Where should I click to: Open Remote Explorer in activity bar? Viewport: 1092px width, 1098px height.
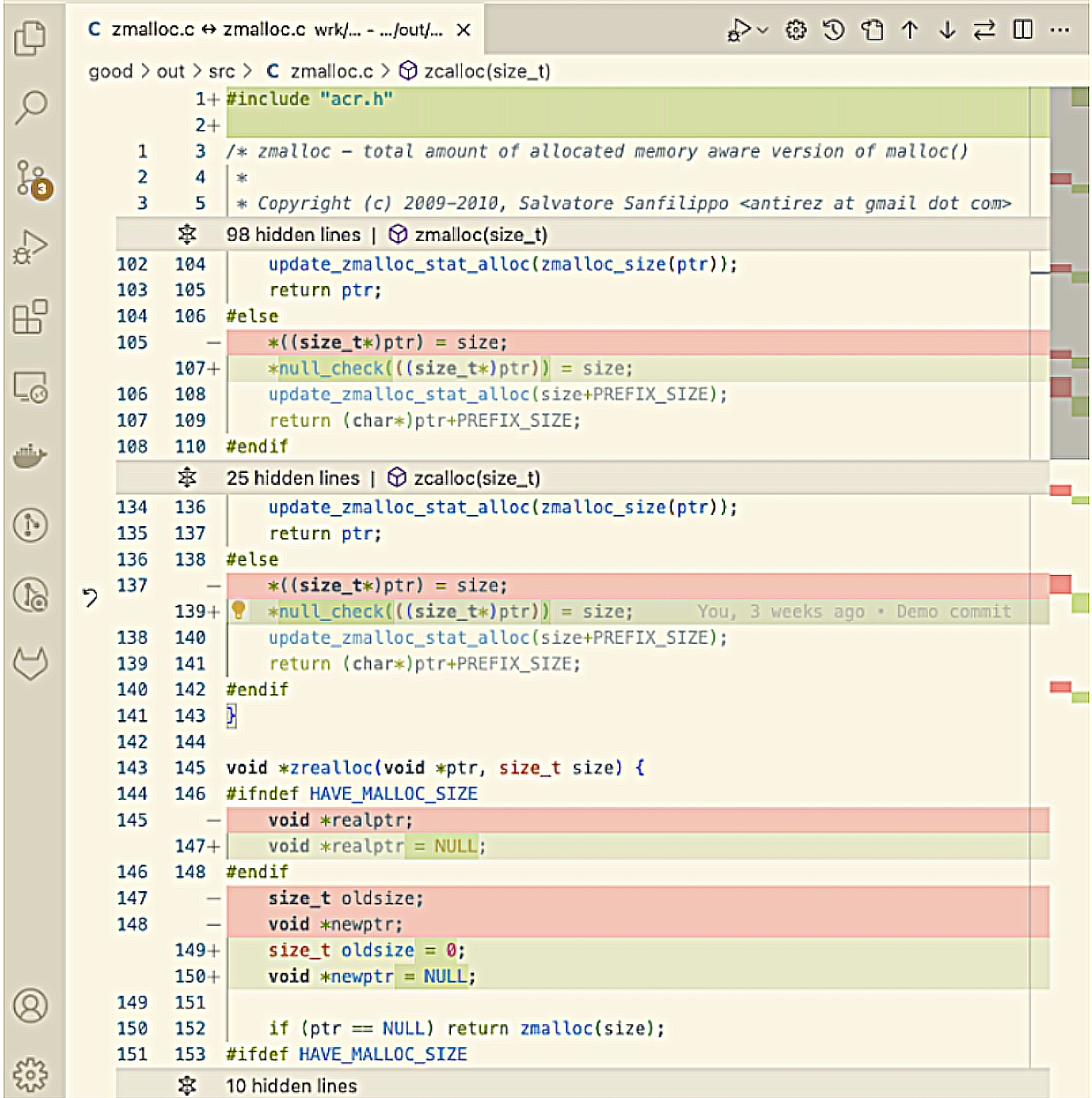31,387
